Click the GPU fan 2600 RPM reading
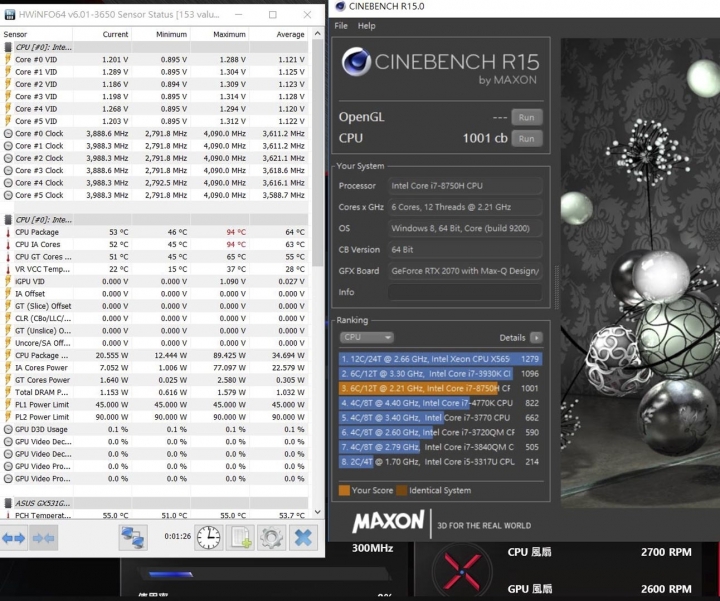The image size is (720, 601). click(666, 589)
